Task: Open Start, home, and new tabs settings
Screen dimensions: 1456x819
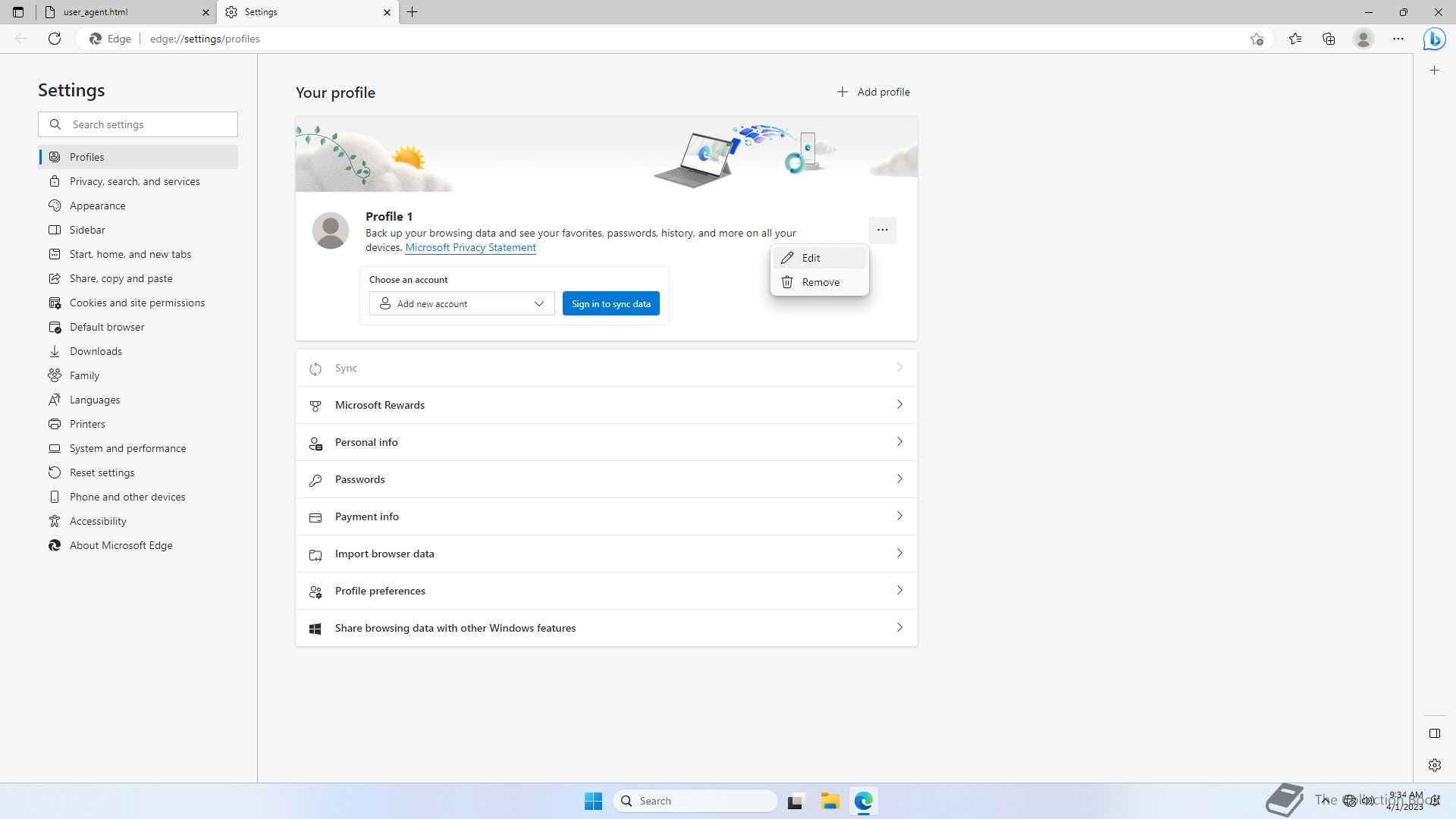Action: coord(138,254)
